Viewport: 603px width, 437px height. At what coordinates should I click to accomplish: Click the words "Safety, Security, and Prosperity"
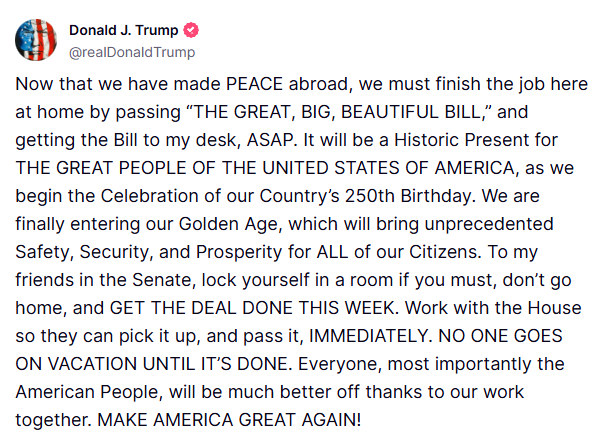[x=149, y=252]
